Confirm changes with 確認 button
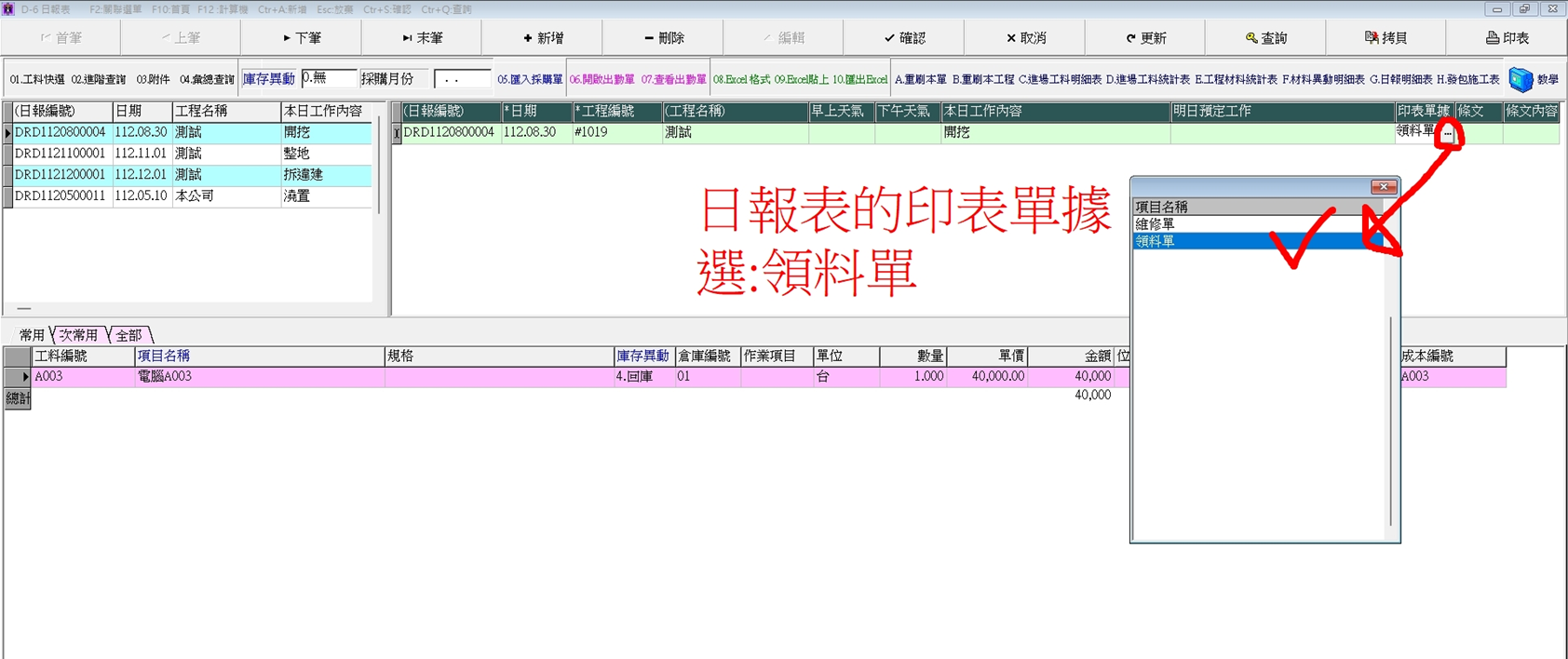The height and width of the screenshot is (659, 1568). point(904,38)
